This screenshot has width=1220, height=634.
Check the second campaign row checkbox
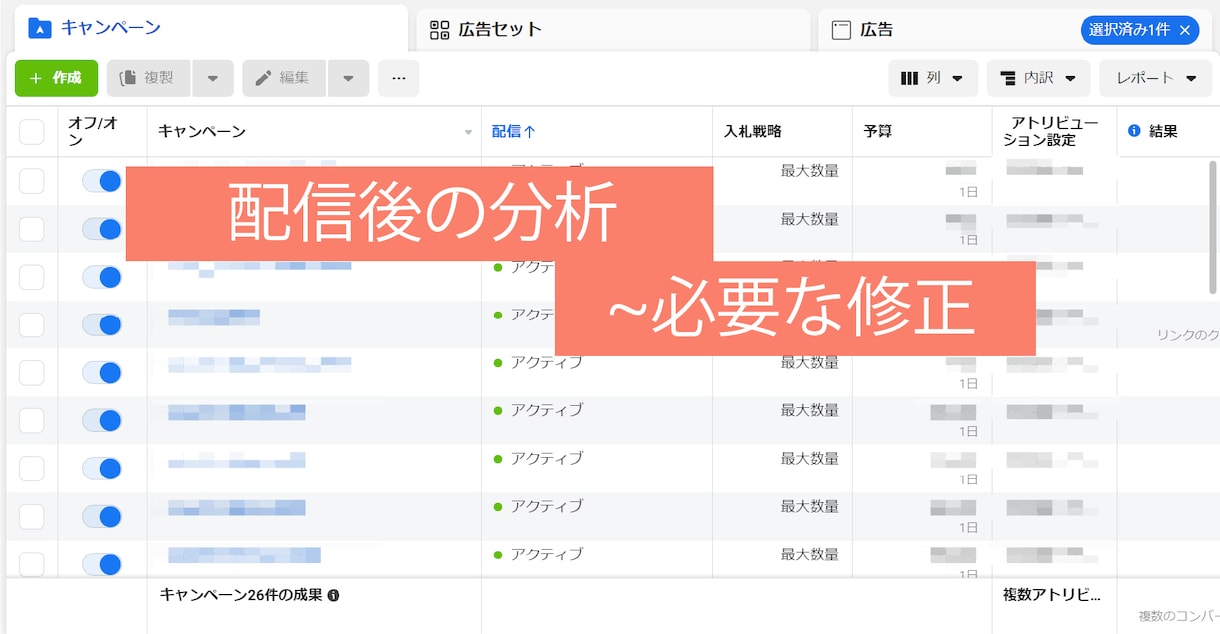click(32, 229)
